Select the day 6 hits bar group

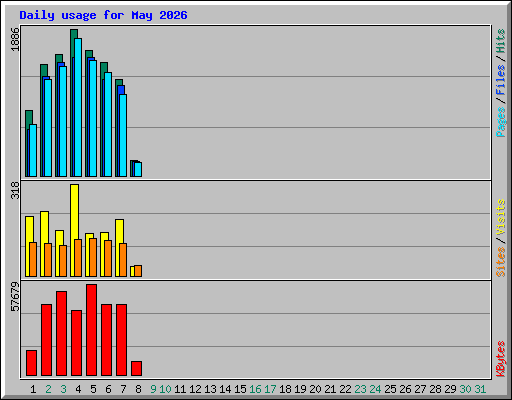point(106,119)
